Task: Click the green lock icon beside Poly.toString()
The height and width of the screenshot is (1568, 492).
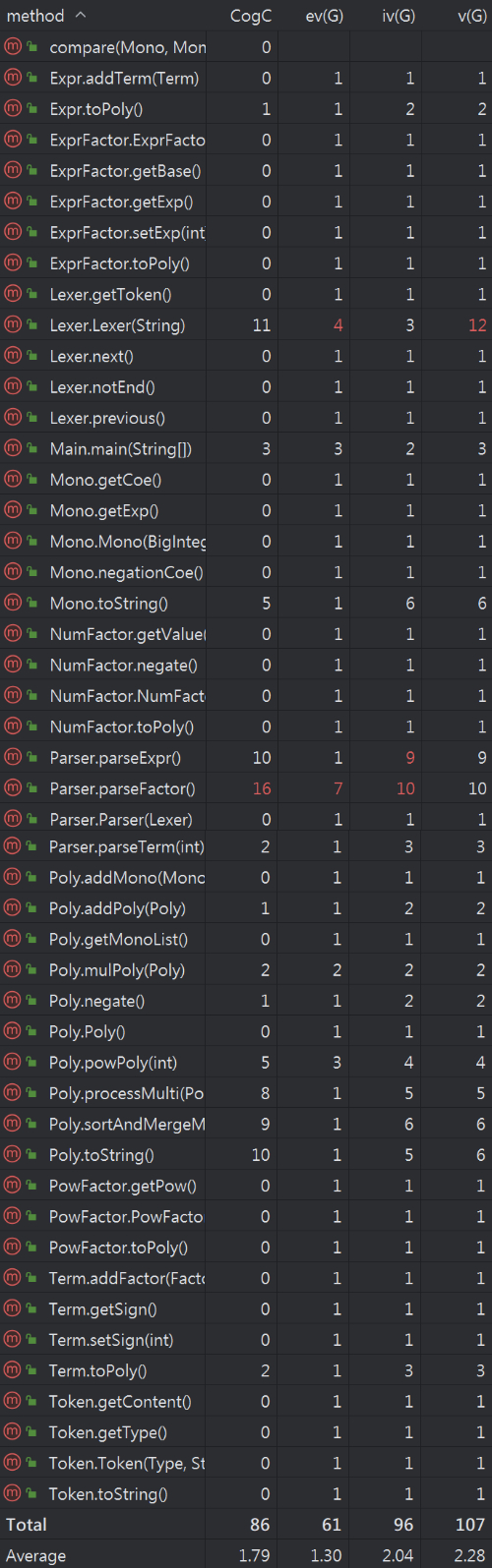Action: point(32,1154)
